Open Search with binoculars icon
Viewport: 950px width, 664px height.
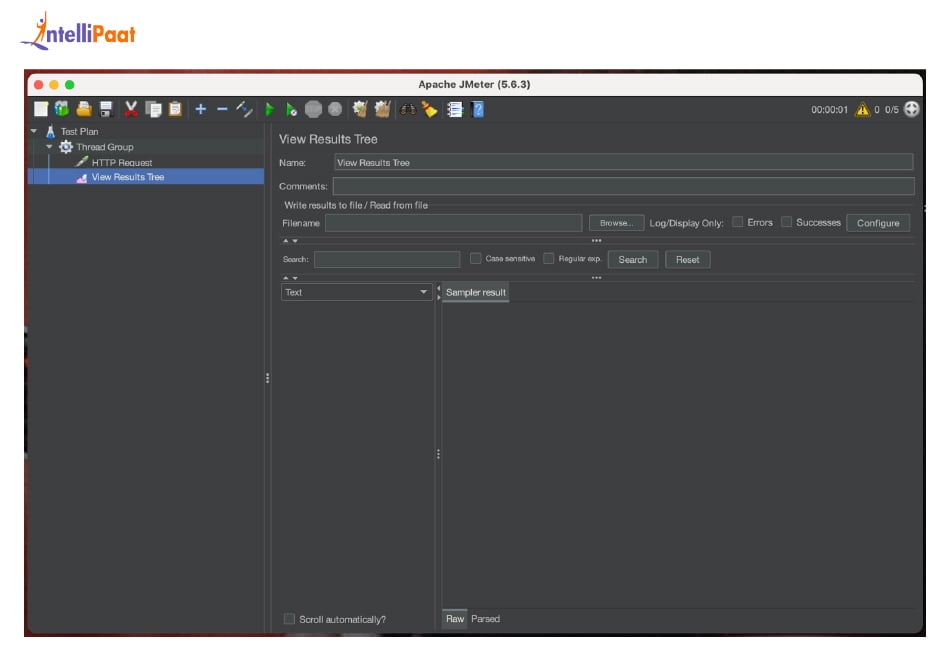point(408,109)
